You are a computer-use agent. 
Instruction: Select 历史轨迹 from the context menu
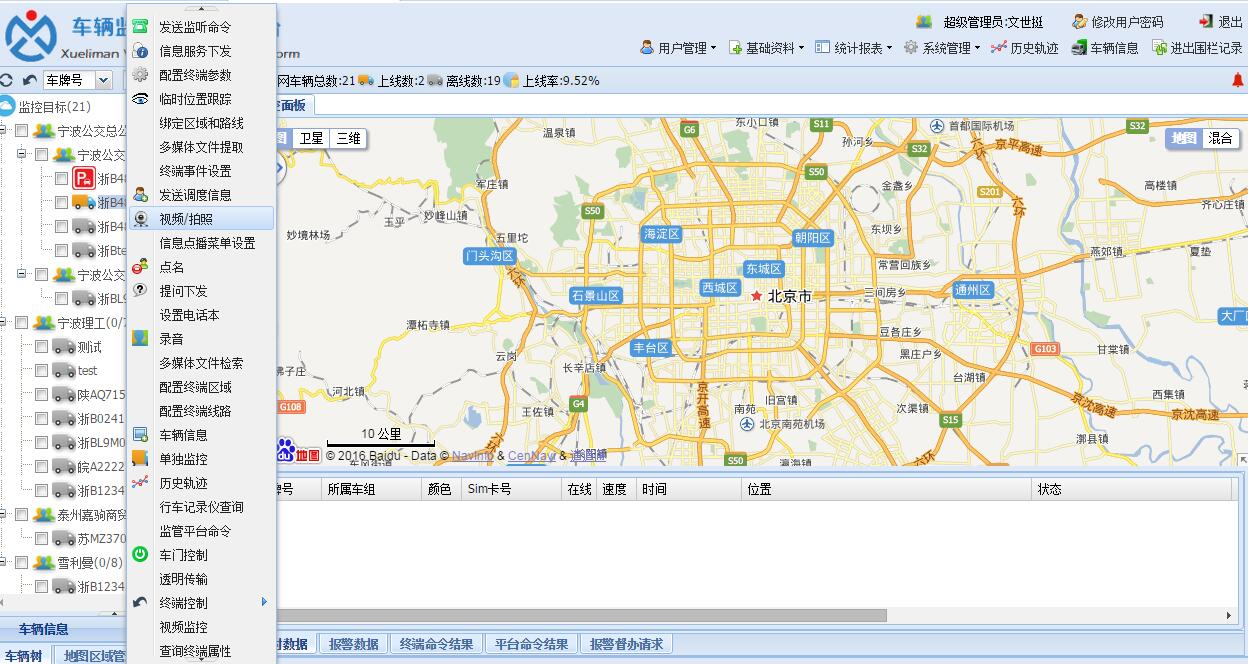point(183,483)
